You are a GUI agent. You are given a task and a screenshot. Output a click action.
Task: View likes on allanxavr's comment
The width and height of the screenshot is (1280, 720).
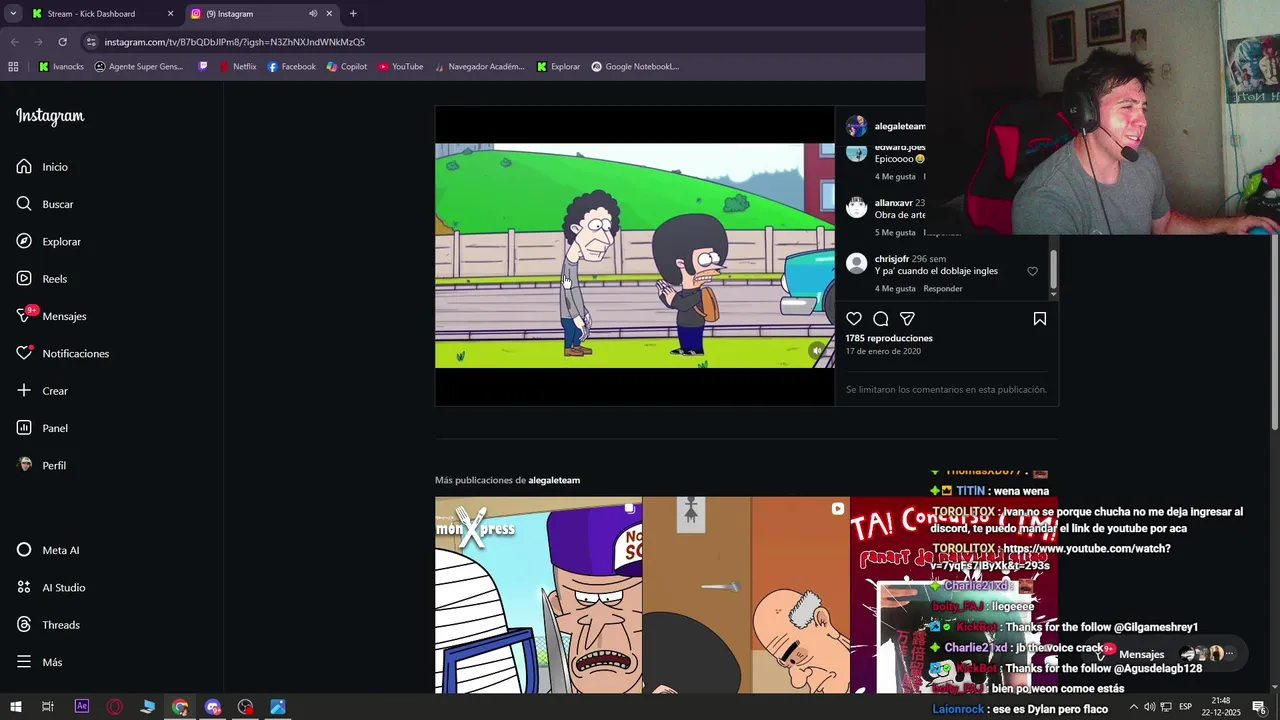coord(895,233)
